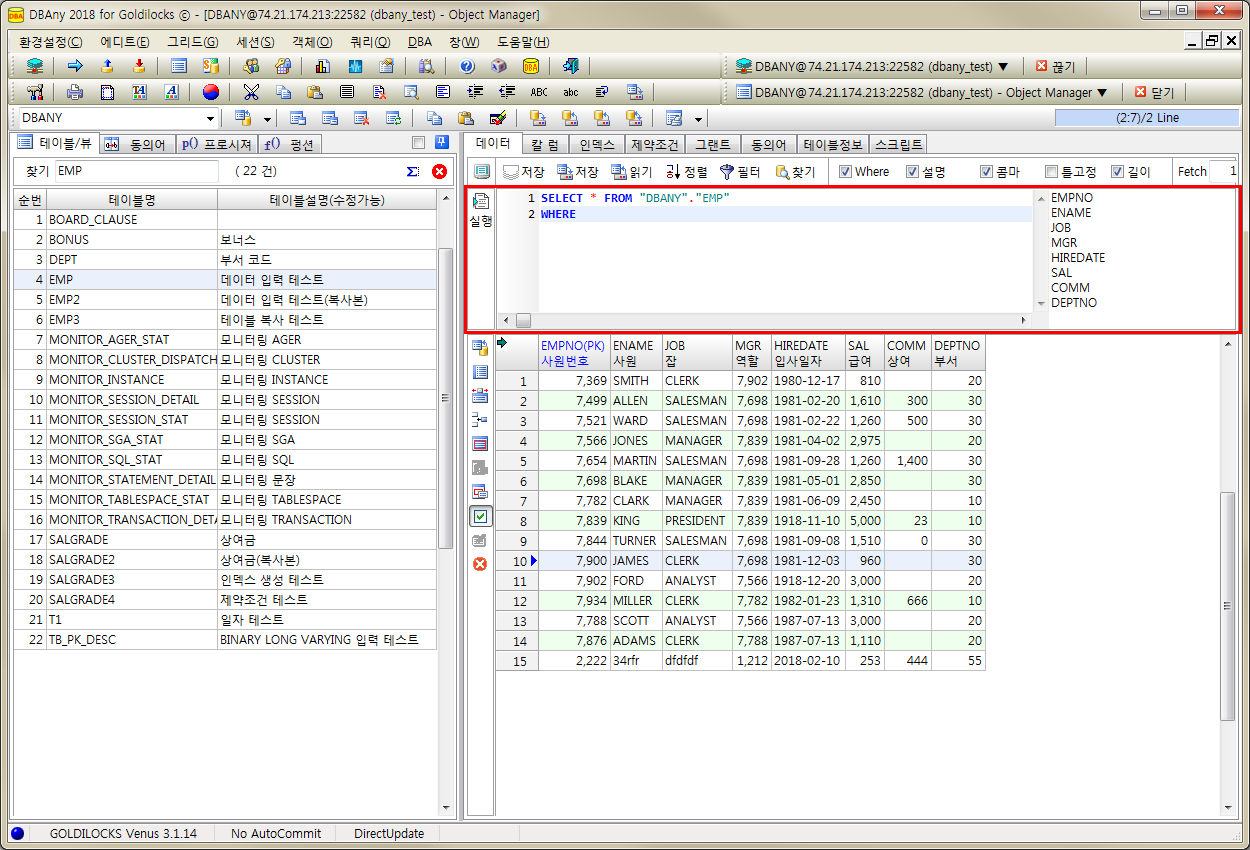
Task: Enable the 틀고정 freeze panes checkbox
Action: point(1051,171)
